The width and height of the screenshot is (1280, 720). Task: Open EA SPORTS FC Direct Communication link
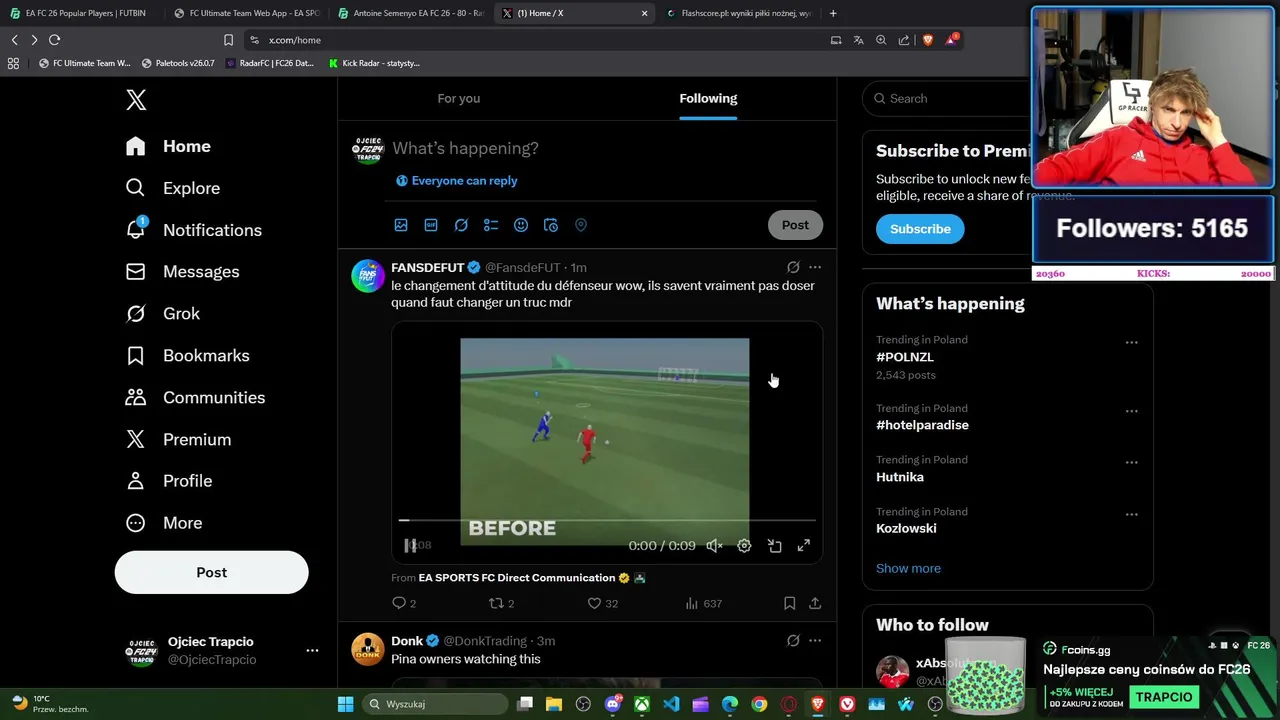(x=517, y=578)
